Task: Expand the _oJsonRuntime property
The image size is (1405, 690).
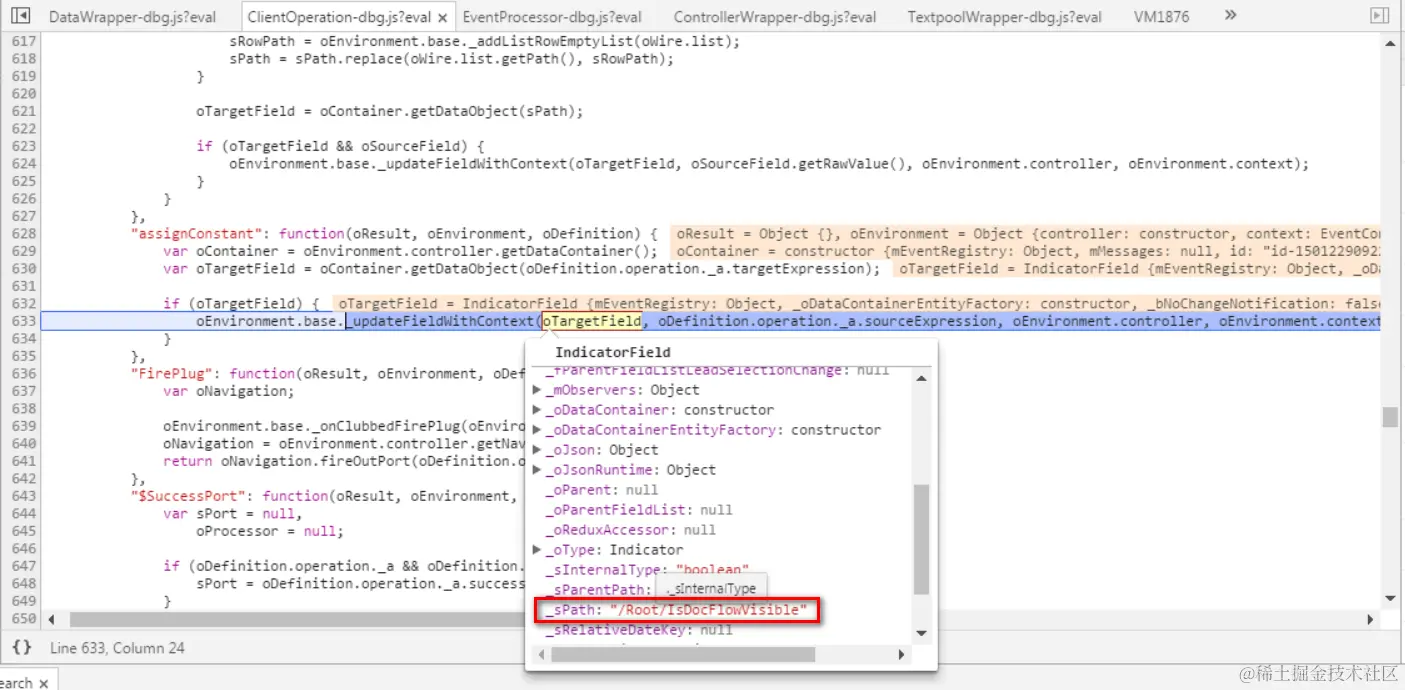Action: [x=537, y=470]
